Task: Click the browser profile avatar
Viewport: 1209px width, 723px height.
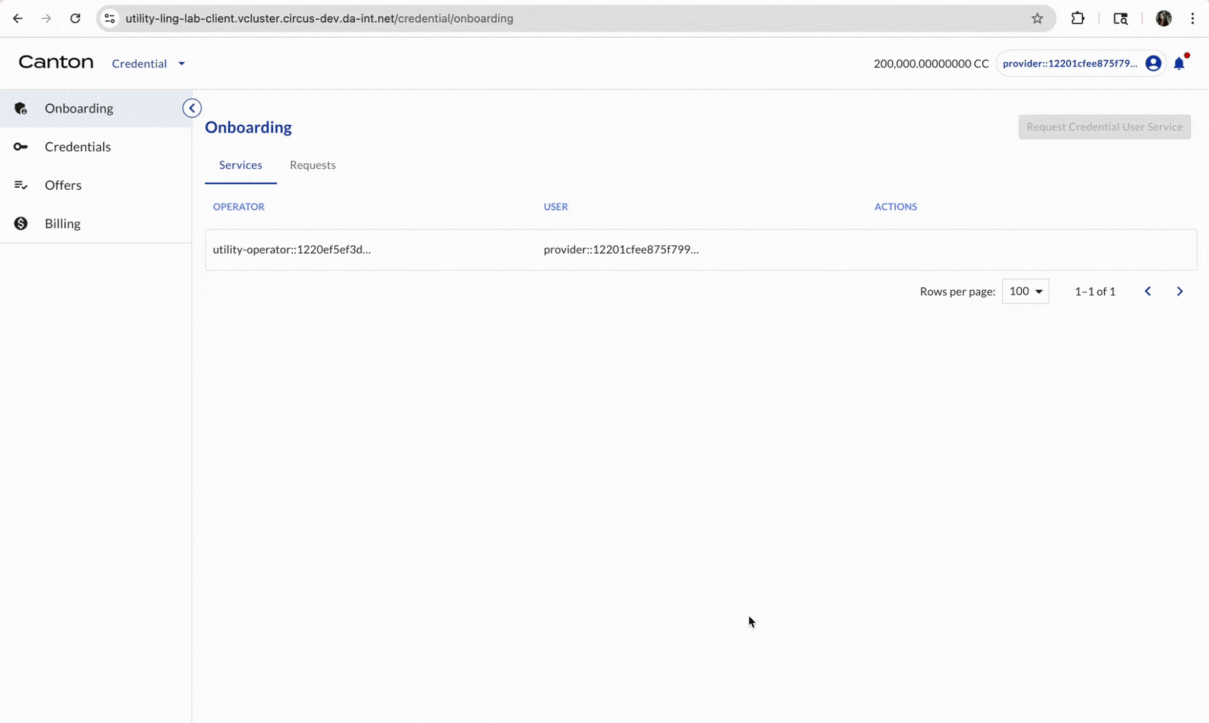Action: tap(1163, 18)
